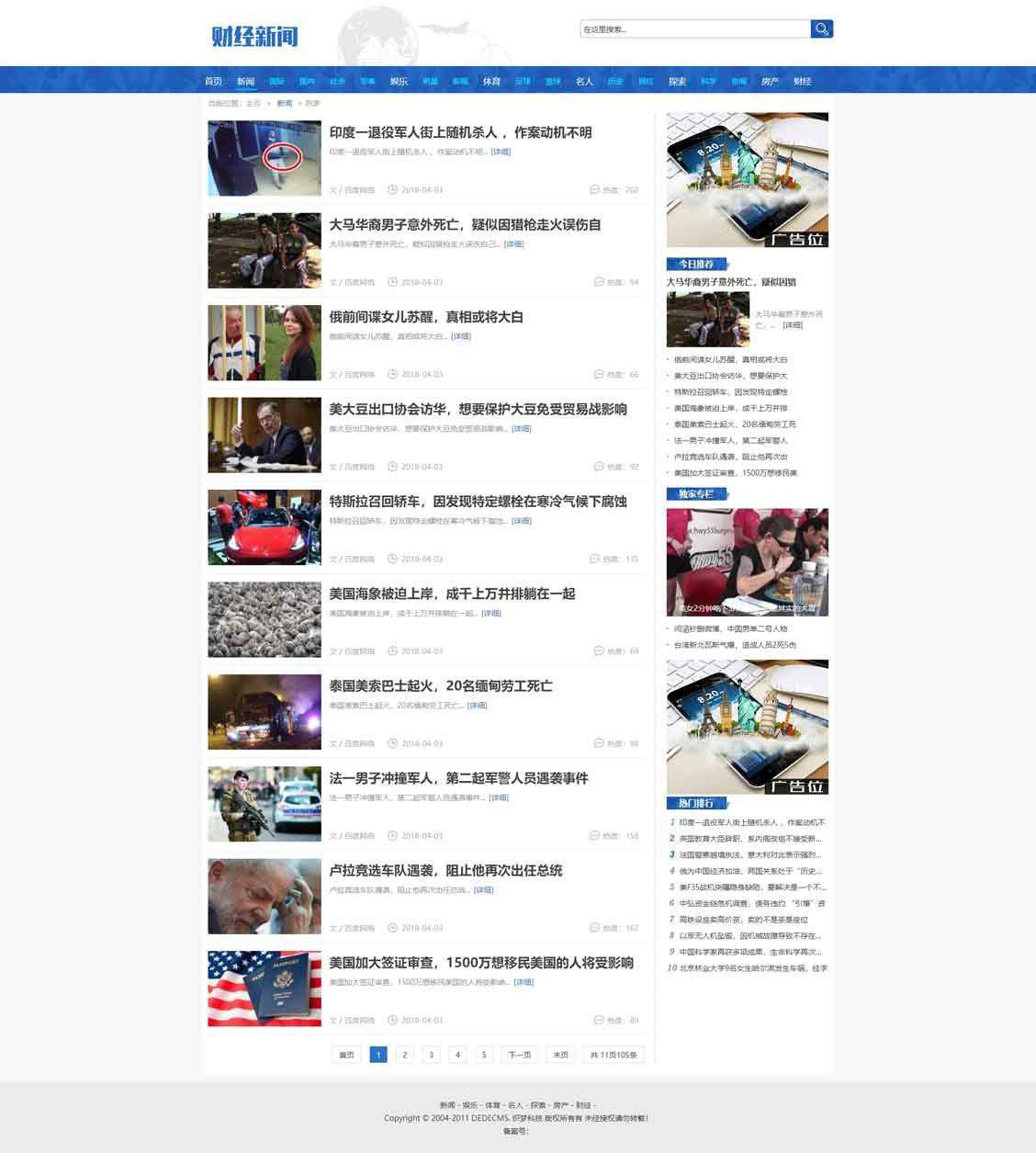Click 下一页 to go to next page
The height and width of the screenshot is (1153, 1036).
click(518, 1055)
